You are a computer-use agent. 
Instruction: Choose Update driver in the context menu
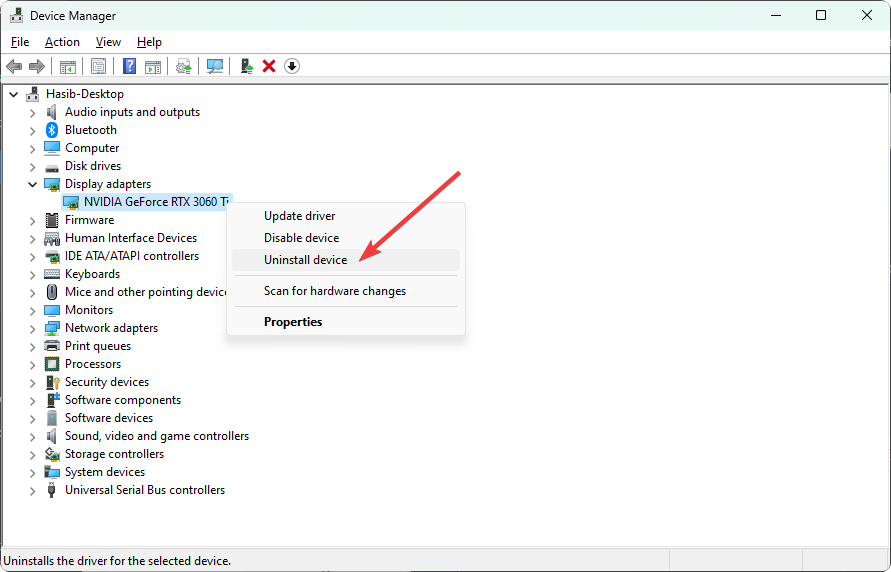coord(299,216)
